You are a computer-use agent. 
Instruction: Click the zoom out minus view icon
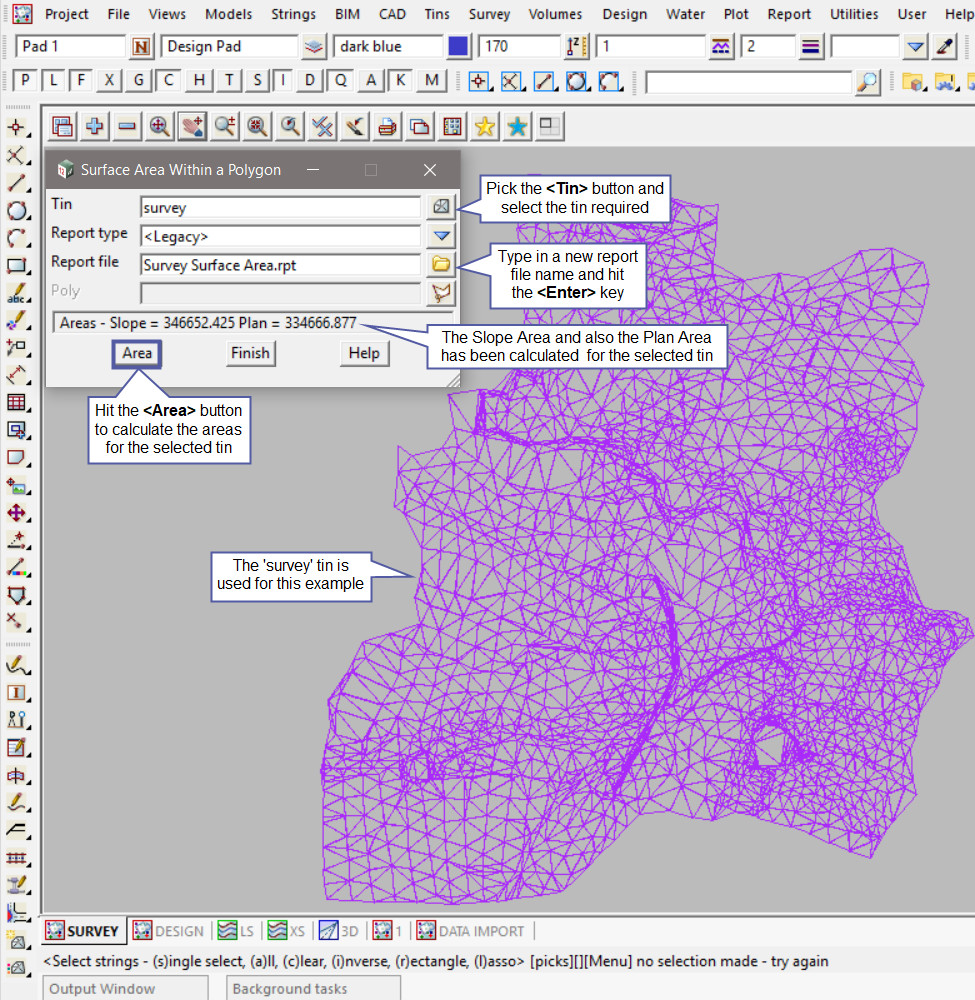pyautogui.click(x=127, y=126)
